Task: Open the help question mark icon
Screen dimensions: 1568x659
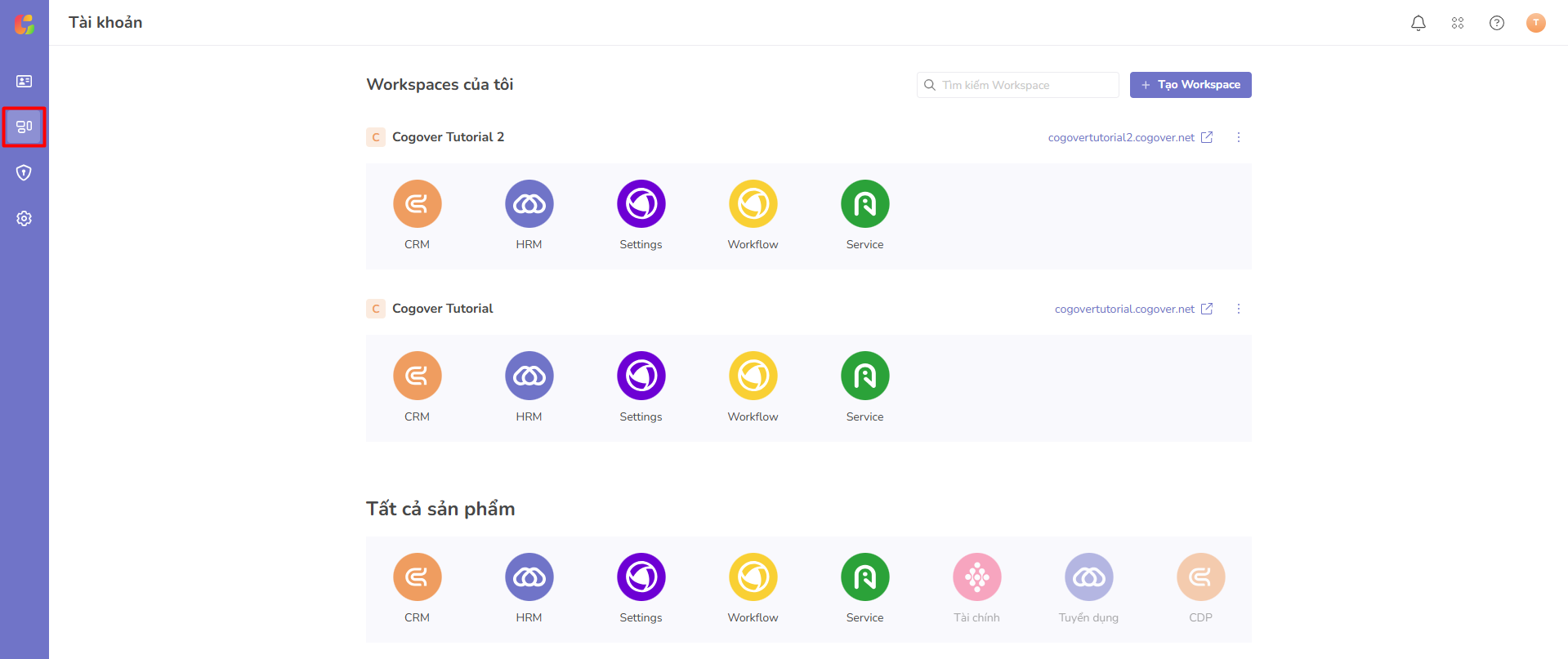Action: 1497,23
